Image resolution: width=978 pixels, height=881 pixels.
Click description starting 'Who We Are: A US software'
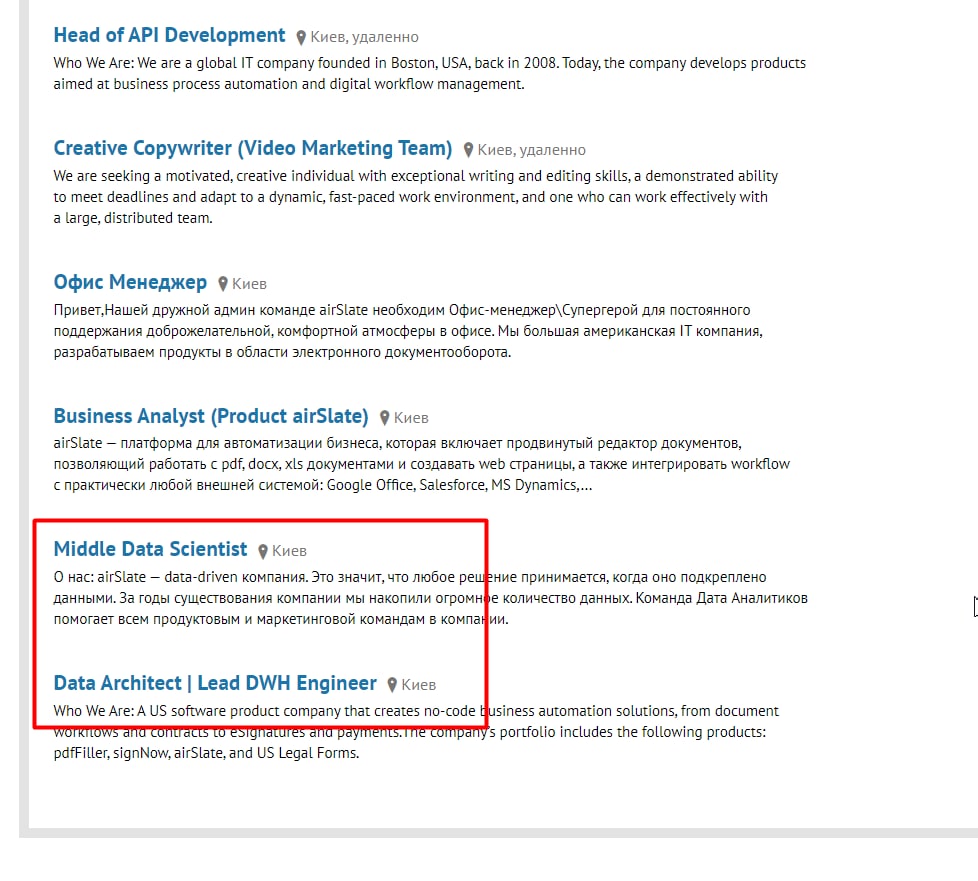[x=416, y=732]
